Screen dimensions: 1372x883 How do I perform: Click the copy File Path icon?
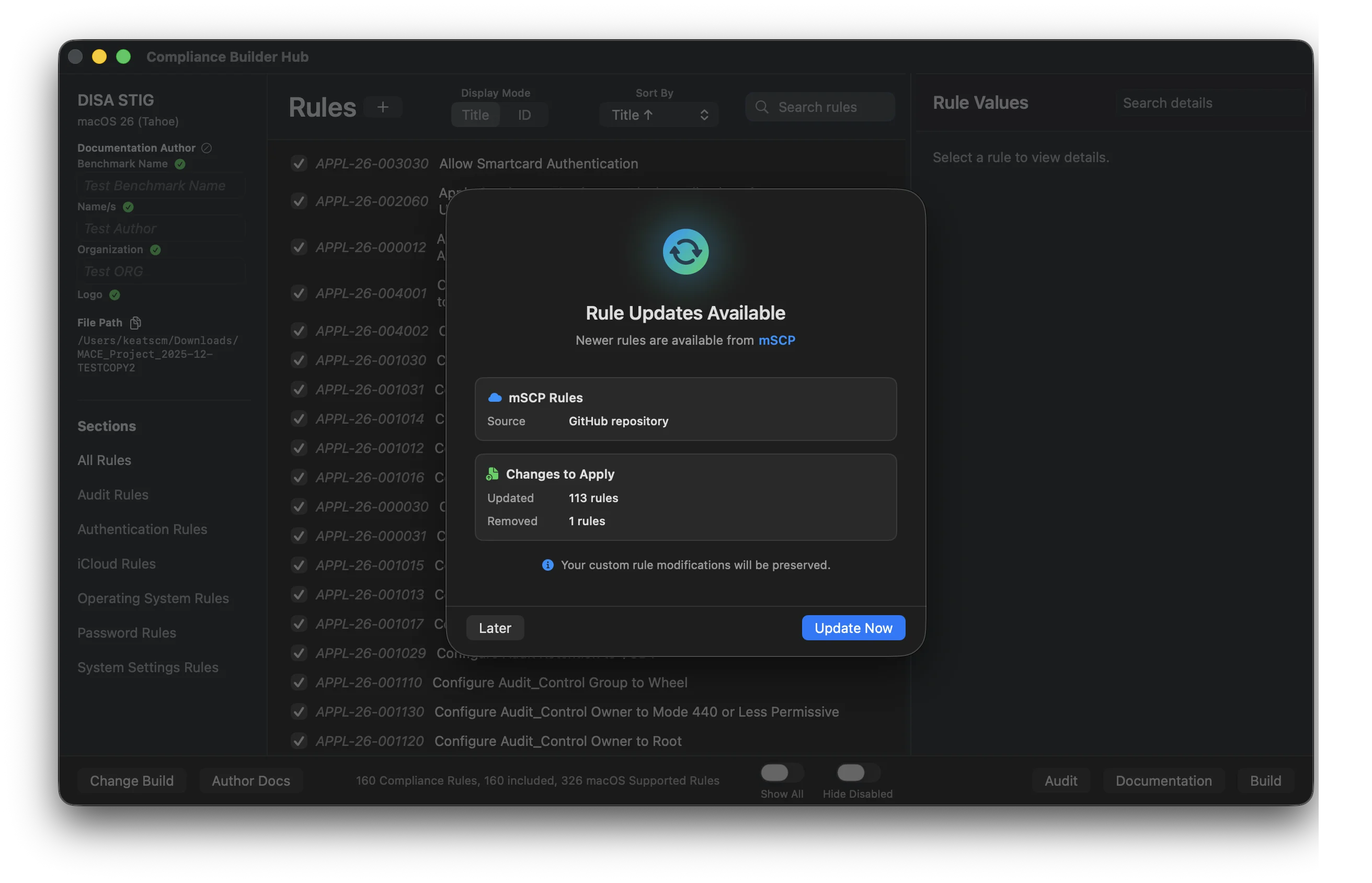point(135,323)
